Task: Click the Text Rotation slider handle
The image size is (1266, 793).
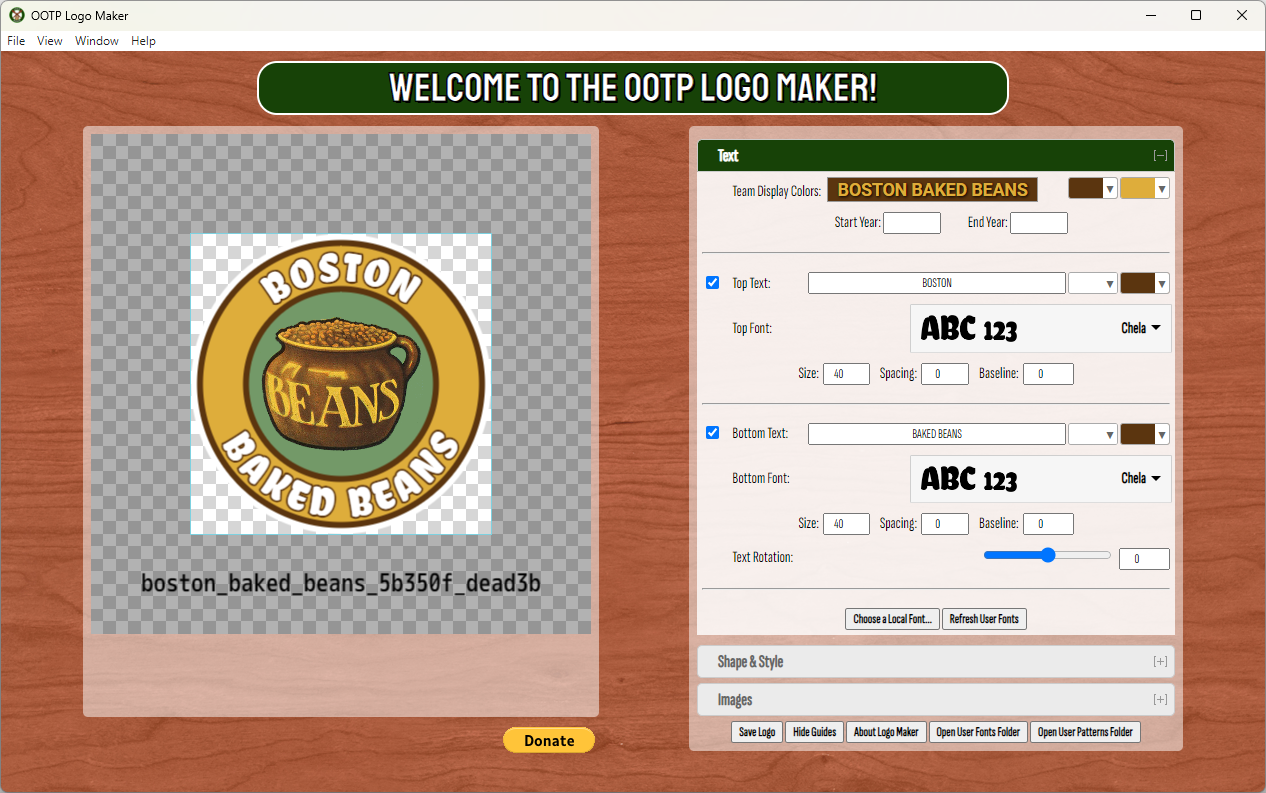Action: pyautogui.click(x=1047, y=554)
